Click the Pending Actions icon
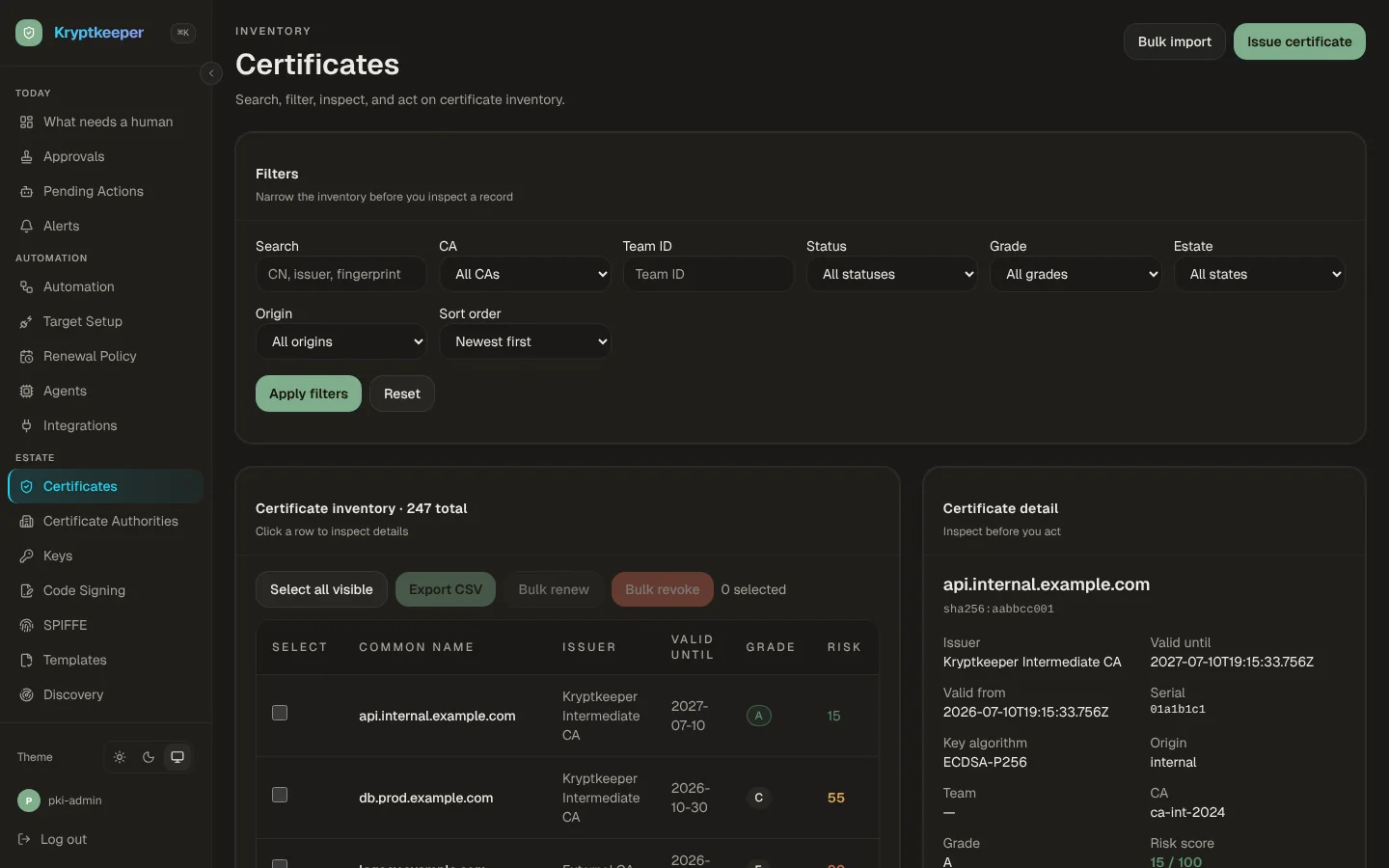The height and width of the screenshot is (868, 1389). [x=26, y=192]
